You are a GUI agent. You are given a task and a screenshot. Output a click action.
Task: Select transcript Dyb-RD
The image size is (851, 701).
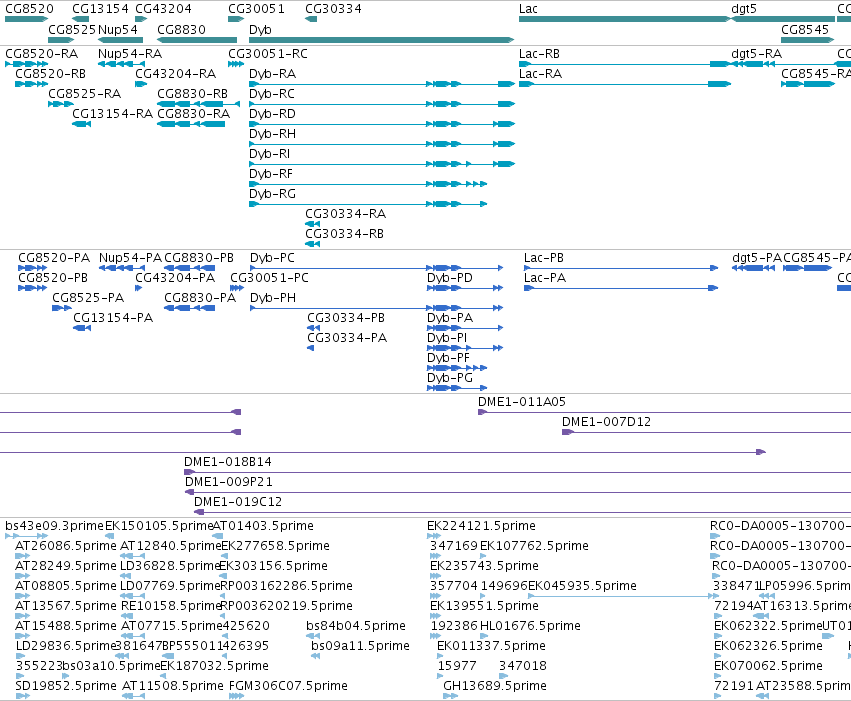click(x=272, y=114)
